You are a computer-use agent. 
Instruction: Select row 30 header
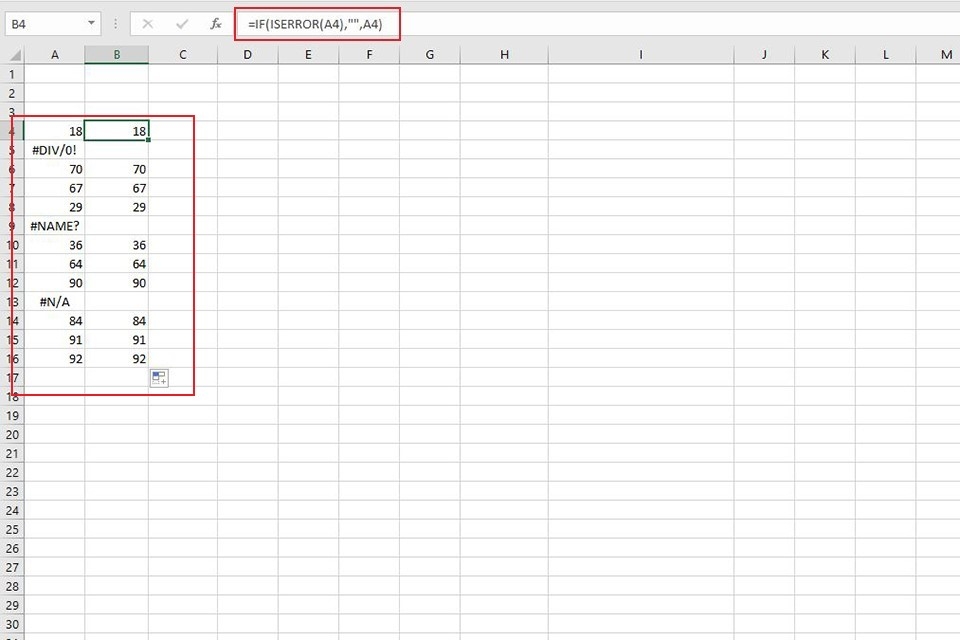point(12,625)
